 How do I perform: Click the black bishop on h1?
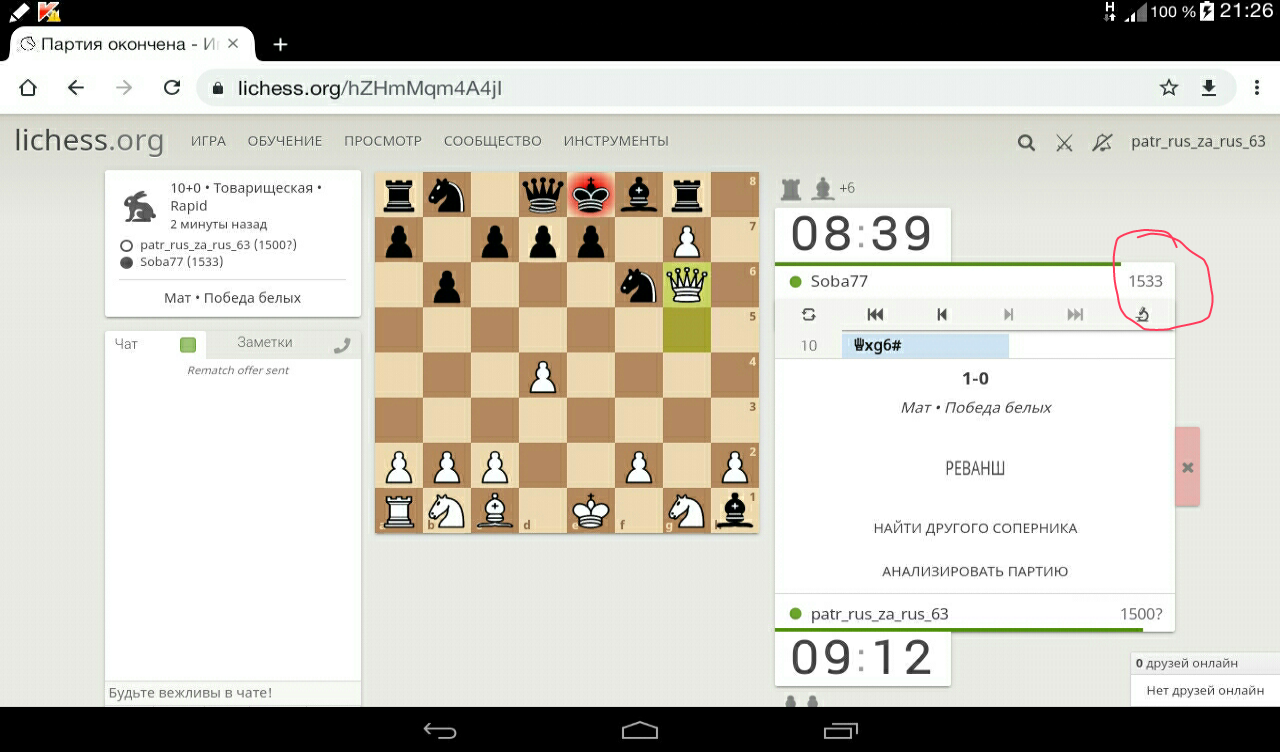click(x=735, y=510)
